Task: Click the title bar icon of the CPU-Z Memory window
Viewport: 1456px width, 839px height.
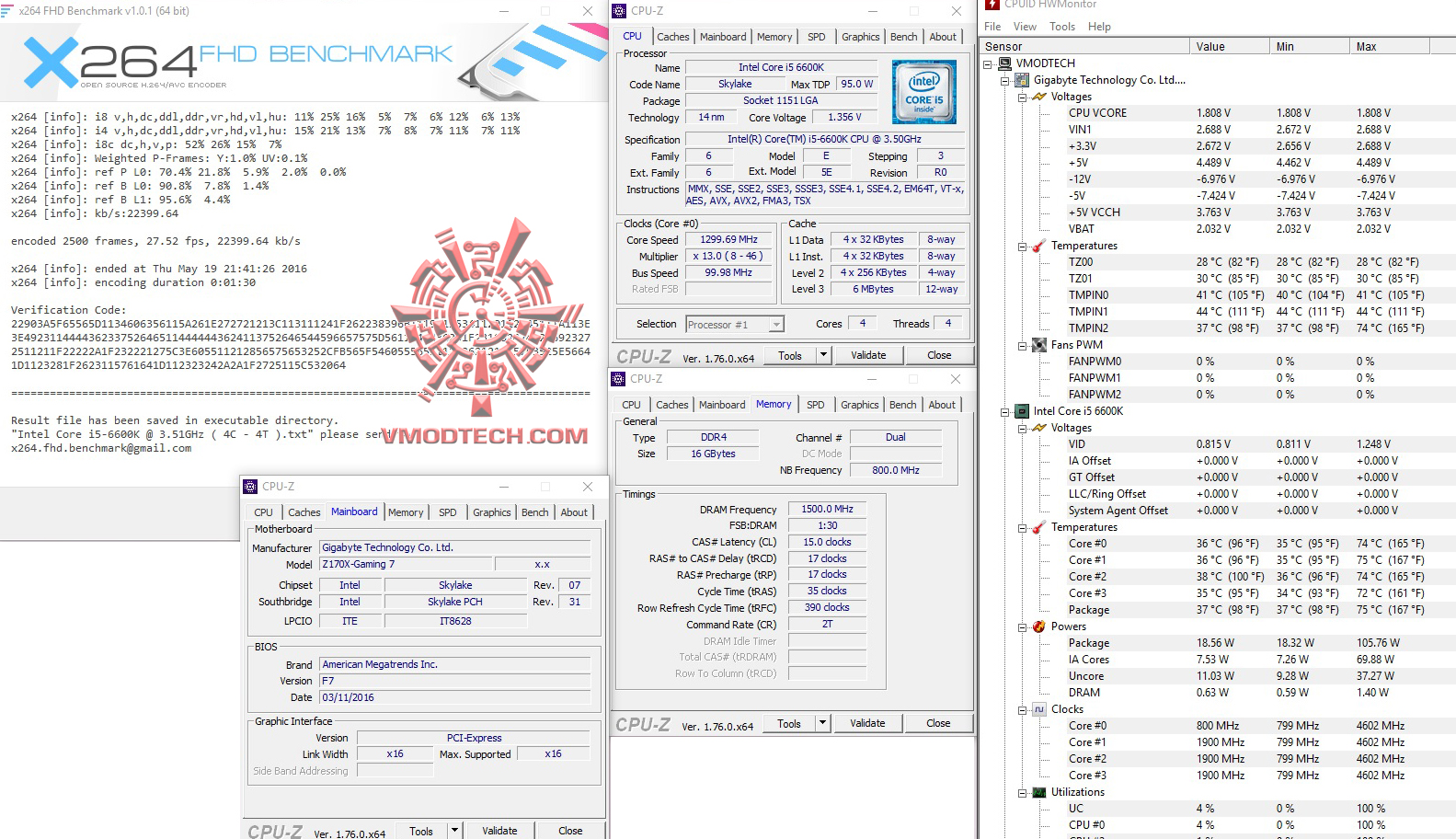Action: tap(619, 379)
